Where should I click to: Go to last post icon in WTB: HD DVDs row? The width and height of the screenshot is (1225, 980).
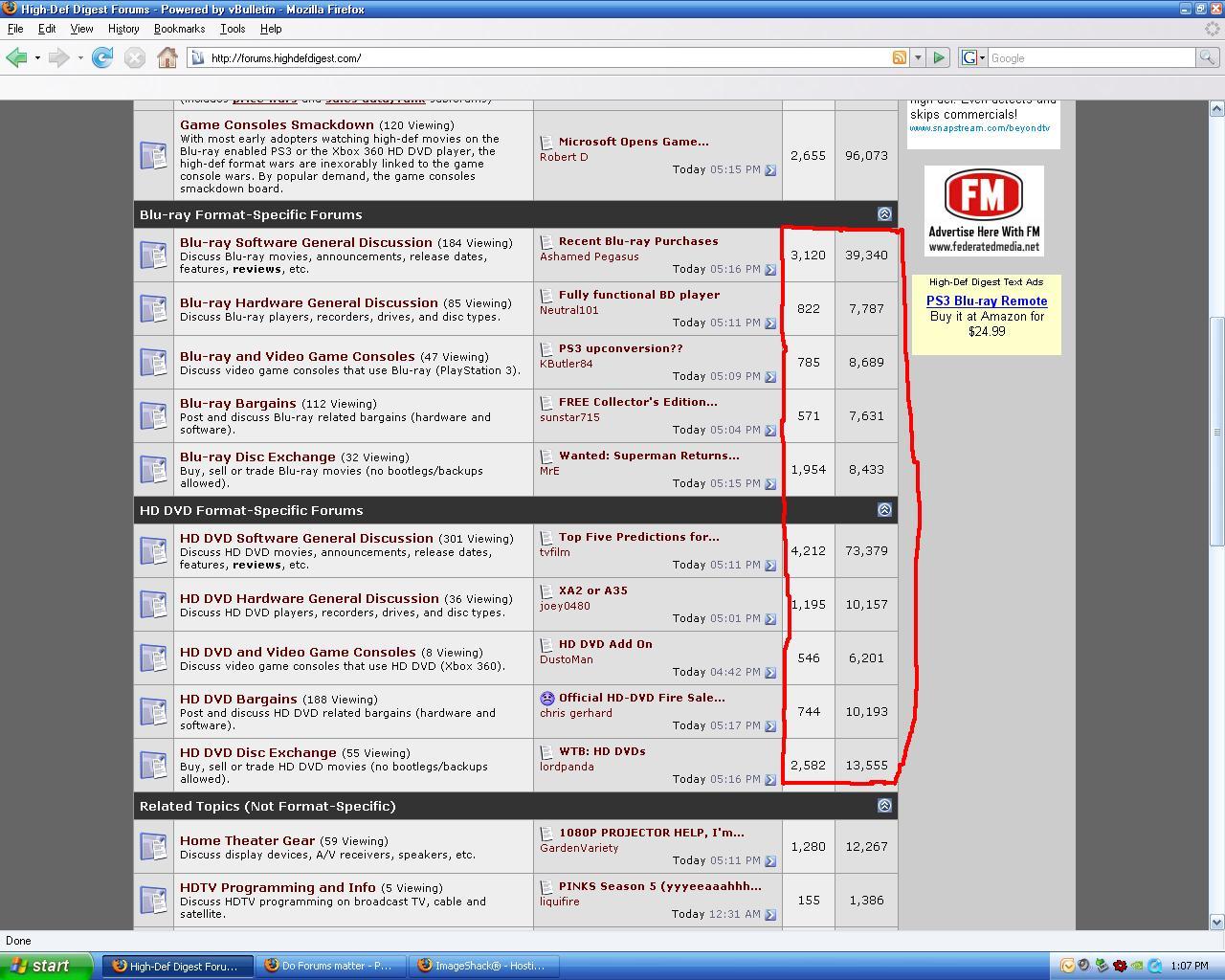(769, 780)
